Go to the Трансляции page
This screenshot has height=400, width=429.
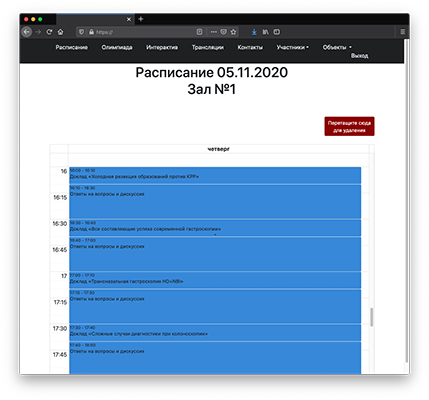208,47
